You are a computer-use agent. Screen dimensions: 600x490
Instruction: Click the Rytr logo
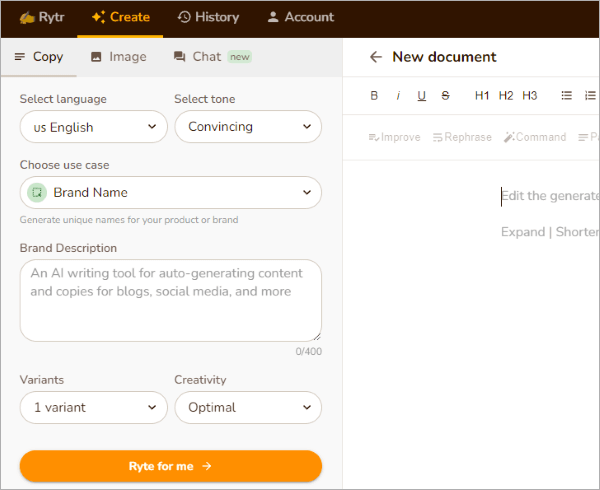pos(42,17)
